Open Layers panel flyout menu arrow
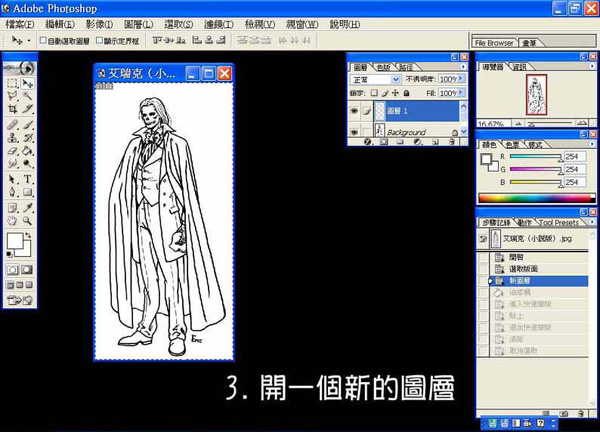The image size is (600, 432). click(x=463, y=67)
